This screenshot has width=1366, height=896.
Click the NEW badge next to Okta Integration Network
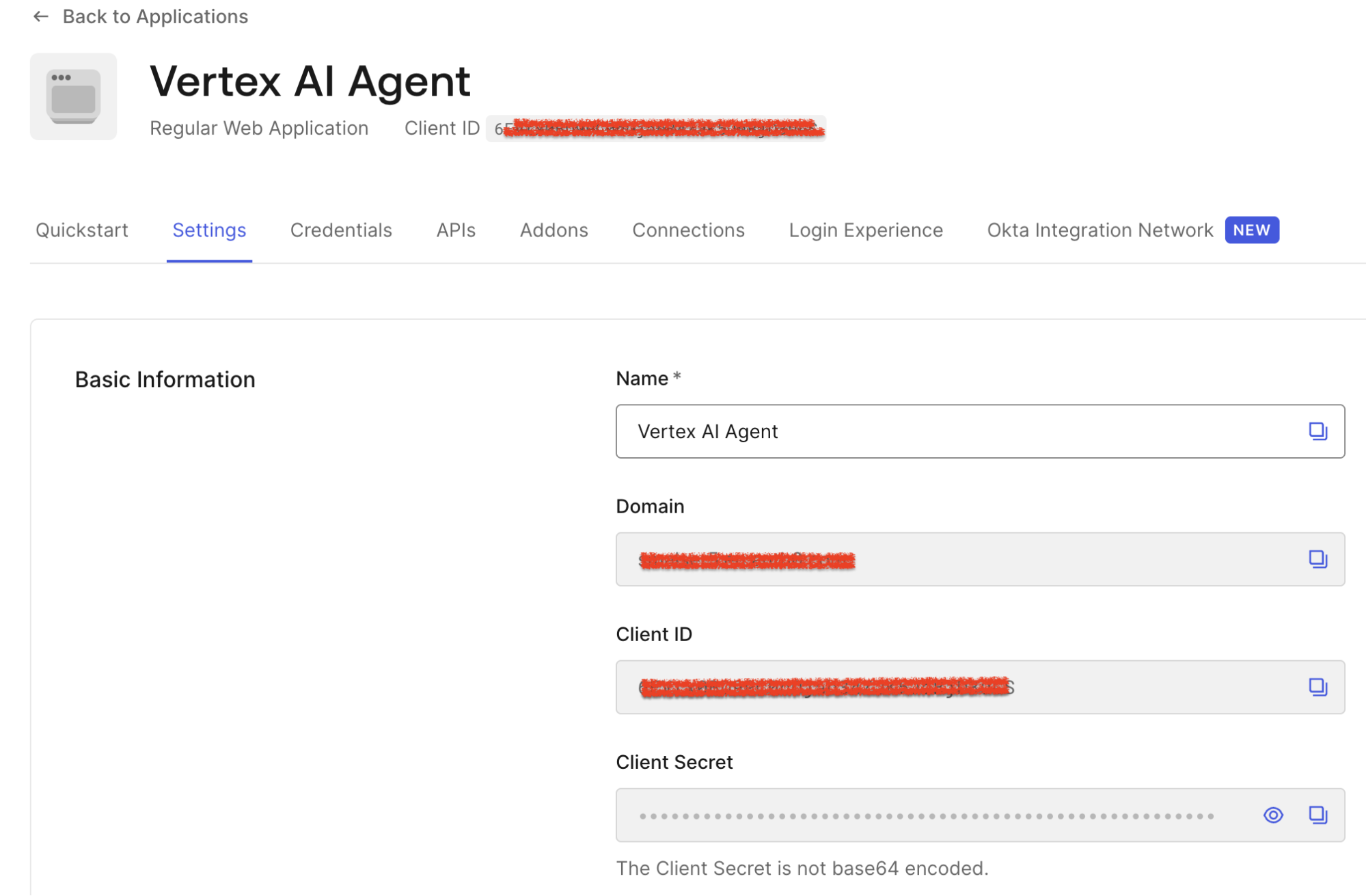(1251, 230)
